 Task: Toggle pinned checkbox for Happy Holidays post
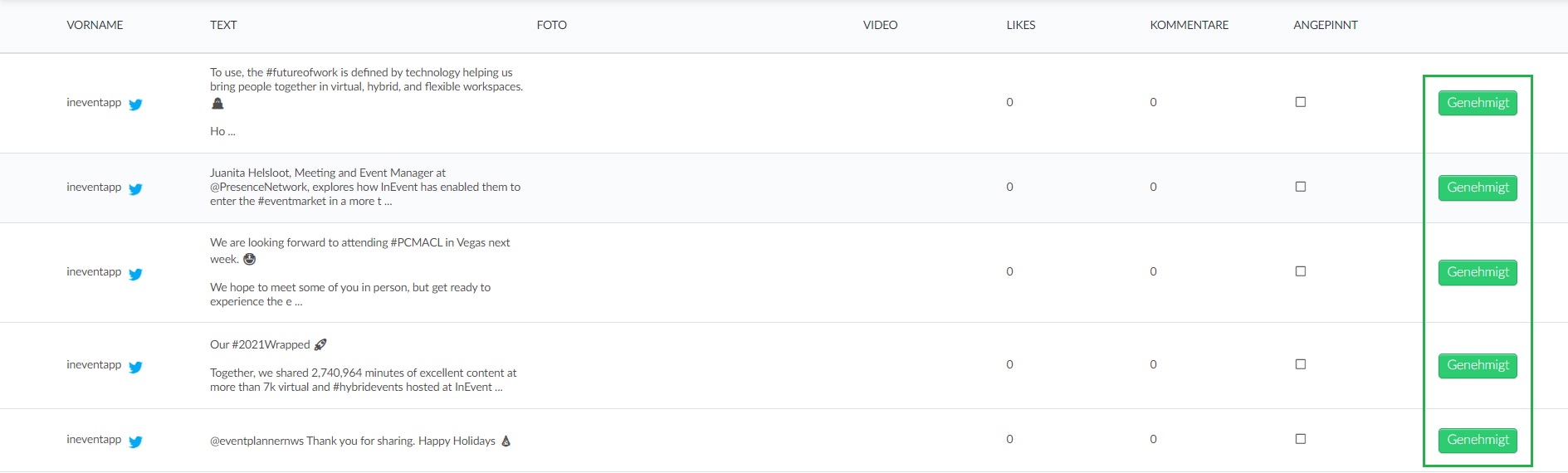point(1301,439)
